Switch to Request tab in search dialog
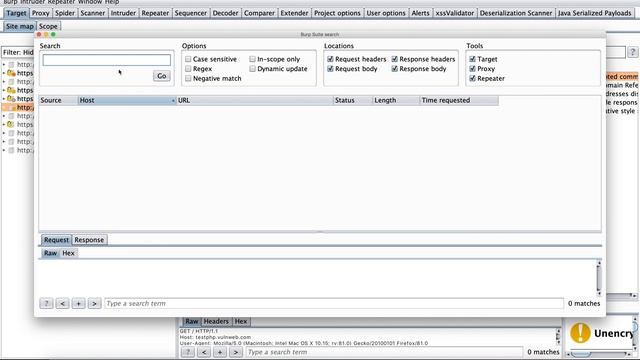Screen dimensions: 640x360 click(56, 240)
